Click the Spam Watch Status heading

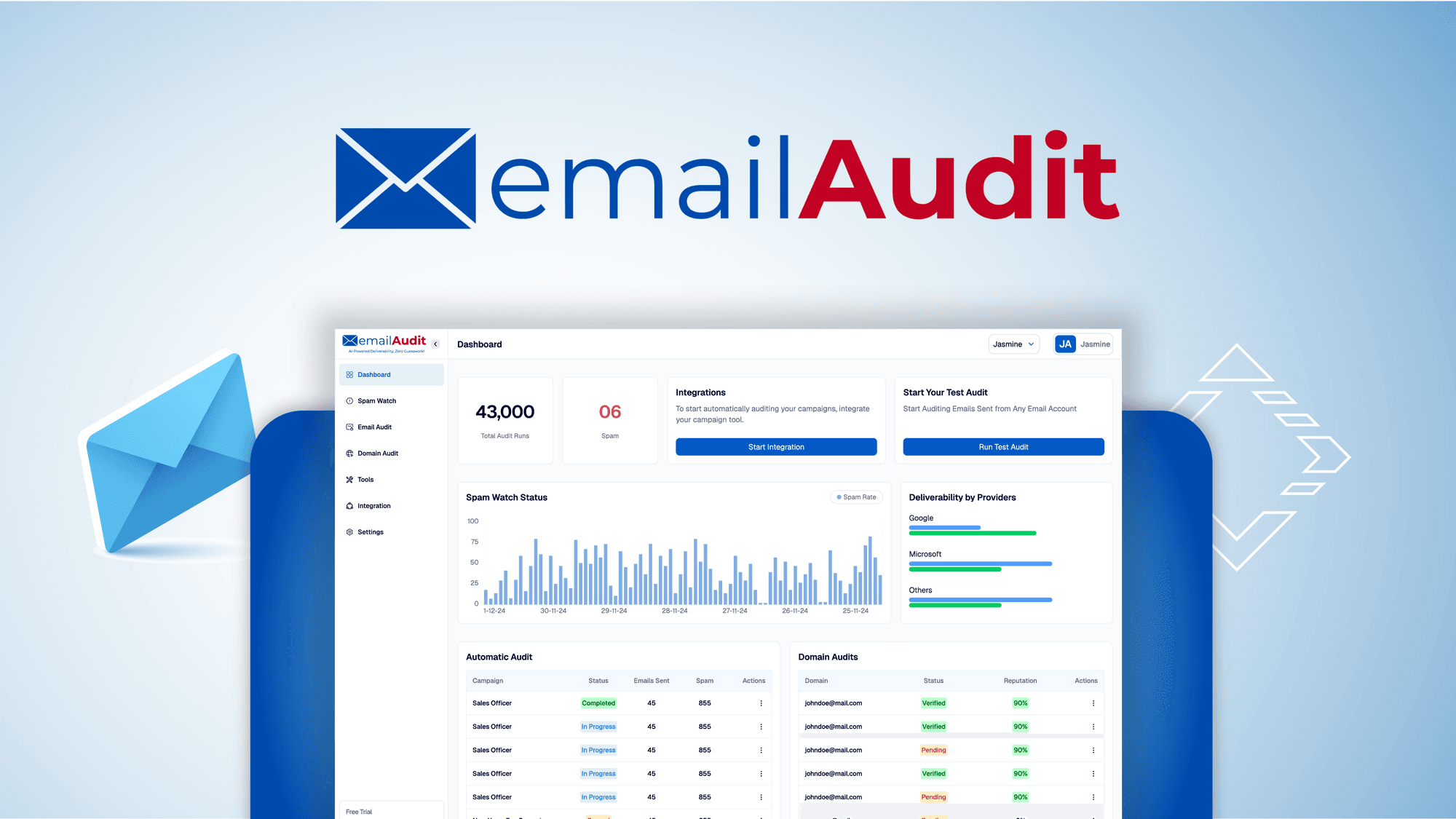tap(507, 497)
